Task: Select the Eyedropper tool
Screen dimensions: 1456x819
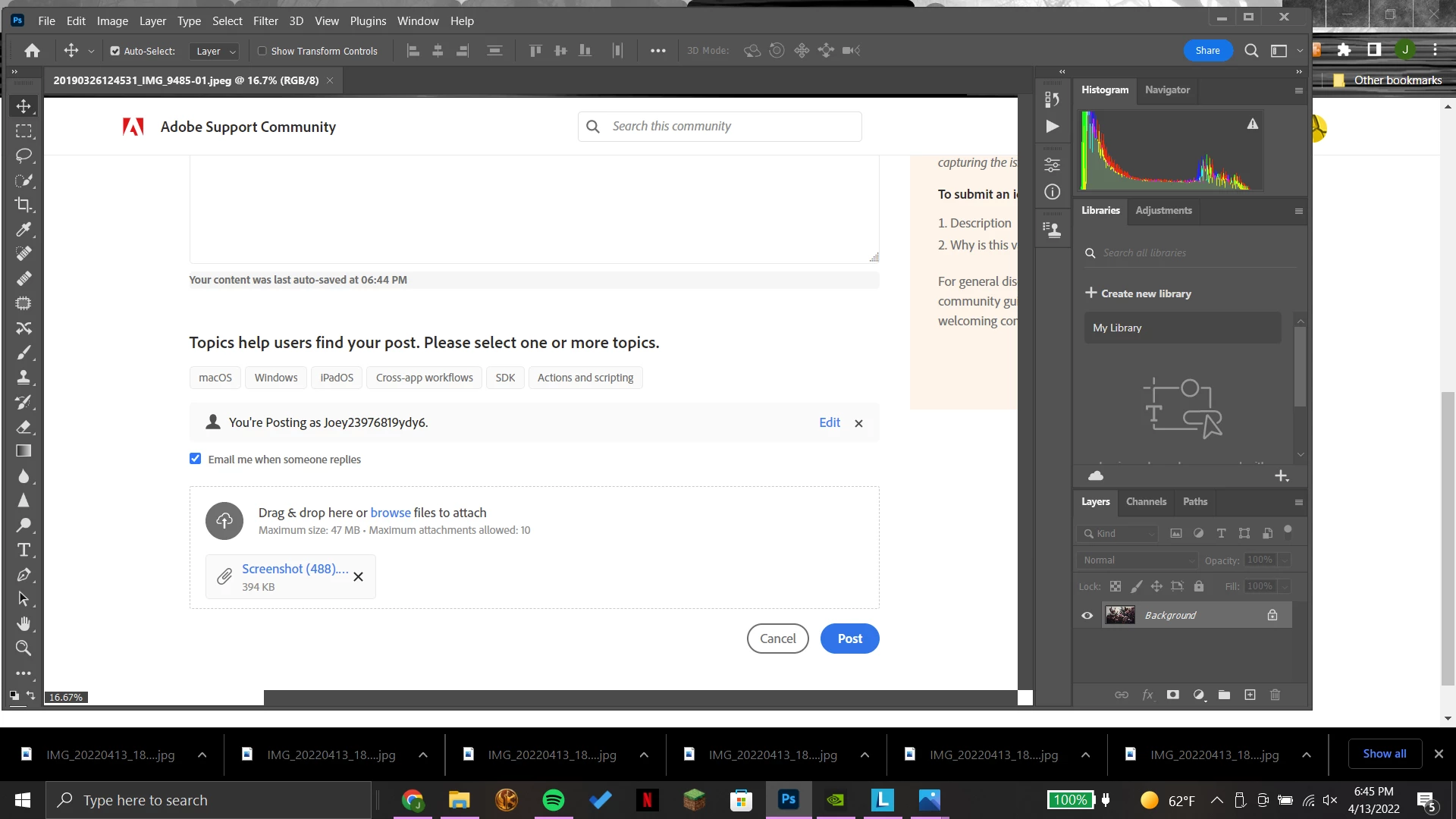Action: tap(24, 229)
